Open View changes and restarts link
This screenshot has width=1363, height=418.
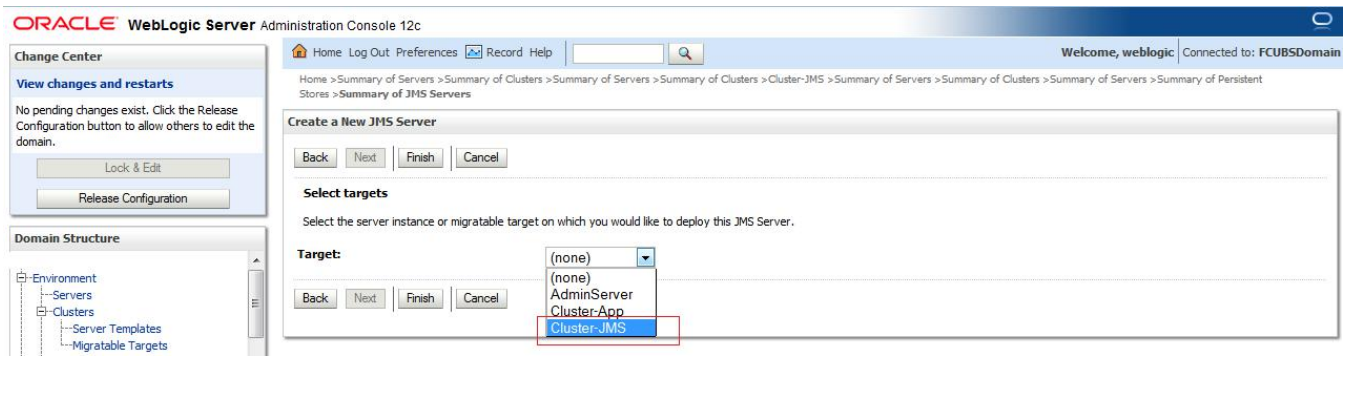pos(95,84)
